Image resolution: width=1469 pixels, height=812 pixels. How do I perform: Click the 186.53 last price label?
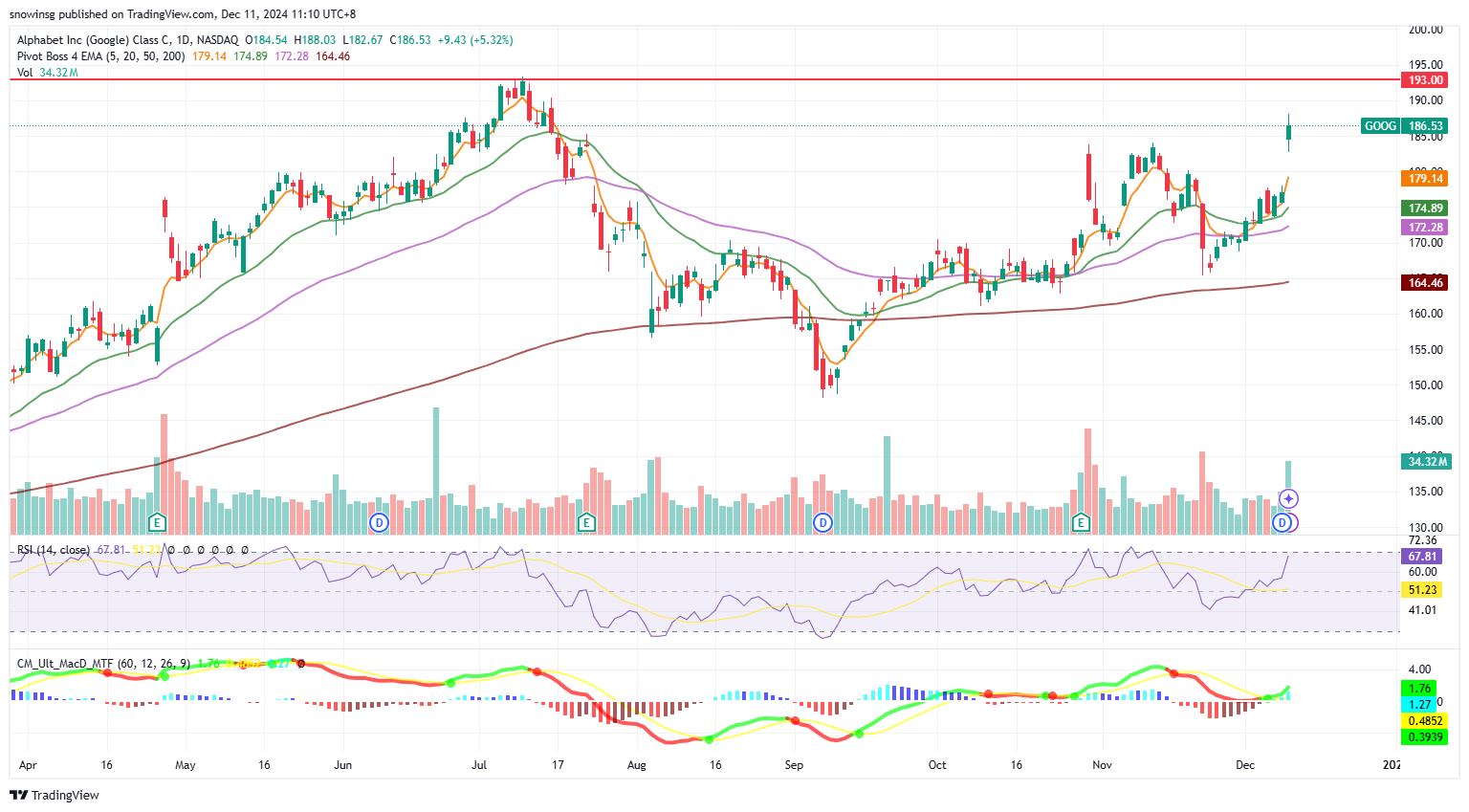[x=1426, y=126]
